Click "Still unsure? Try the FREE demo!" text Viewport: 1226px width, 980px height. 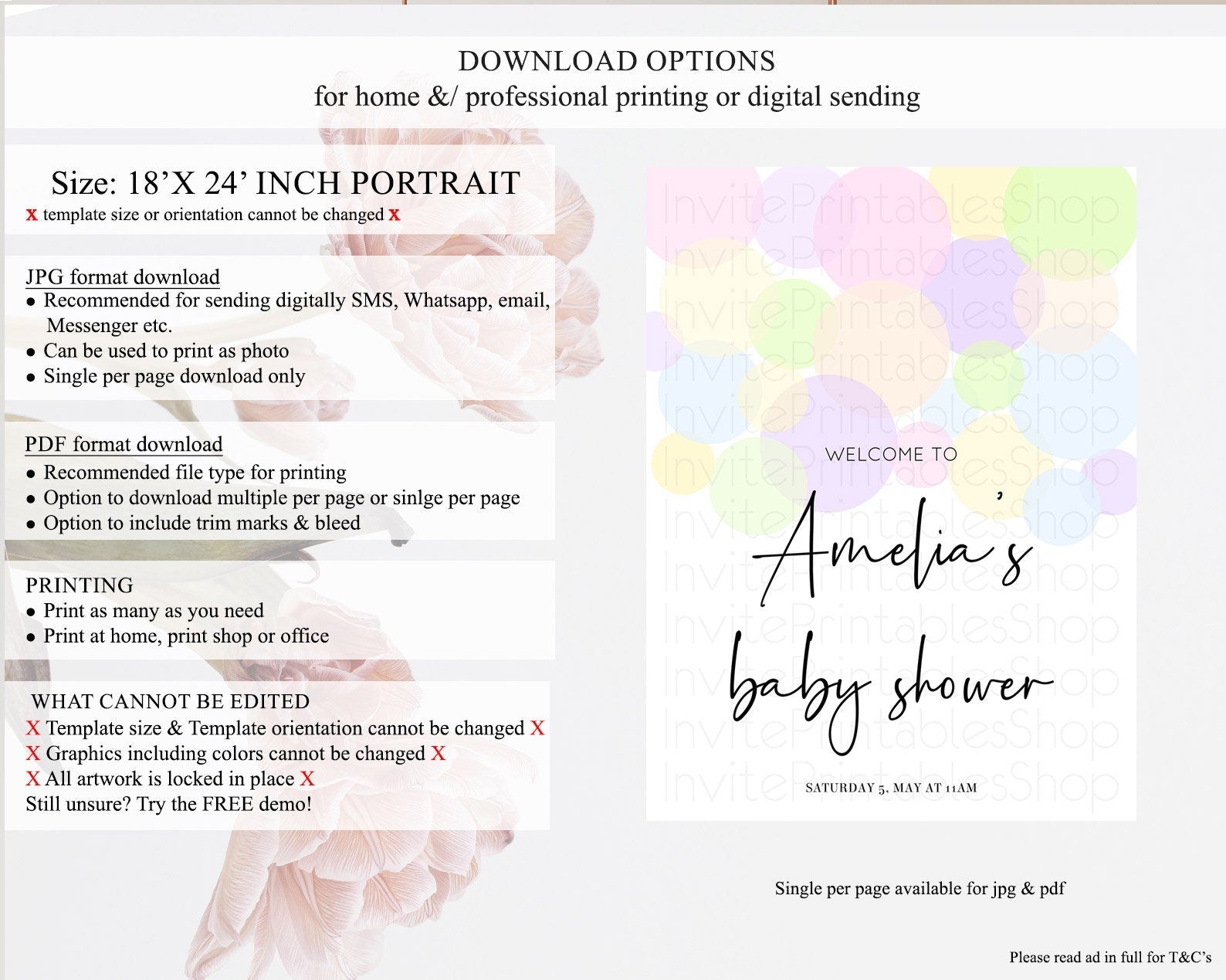click(169, 805)
